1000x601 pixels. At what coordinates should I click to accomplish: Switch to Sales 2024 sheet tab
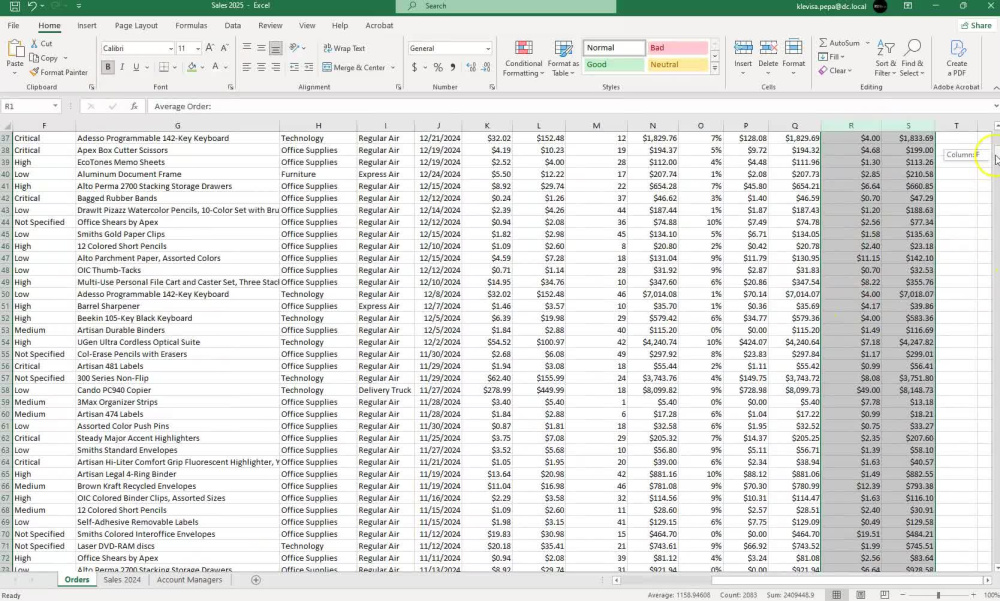[122, 580]
